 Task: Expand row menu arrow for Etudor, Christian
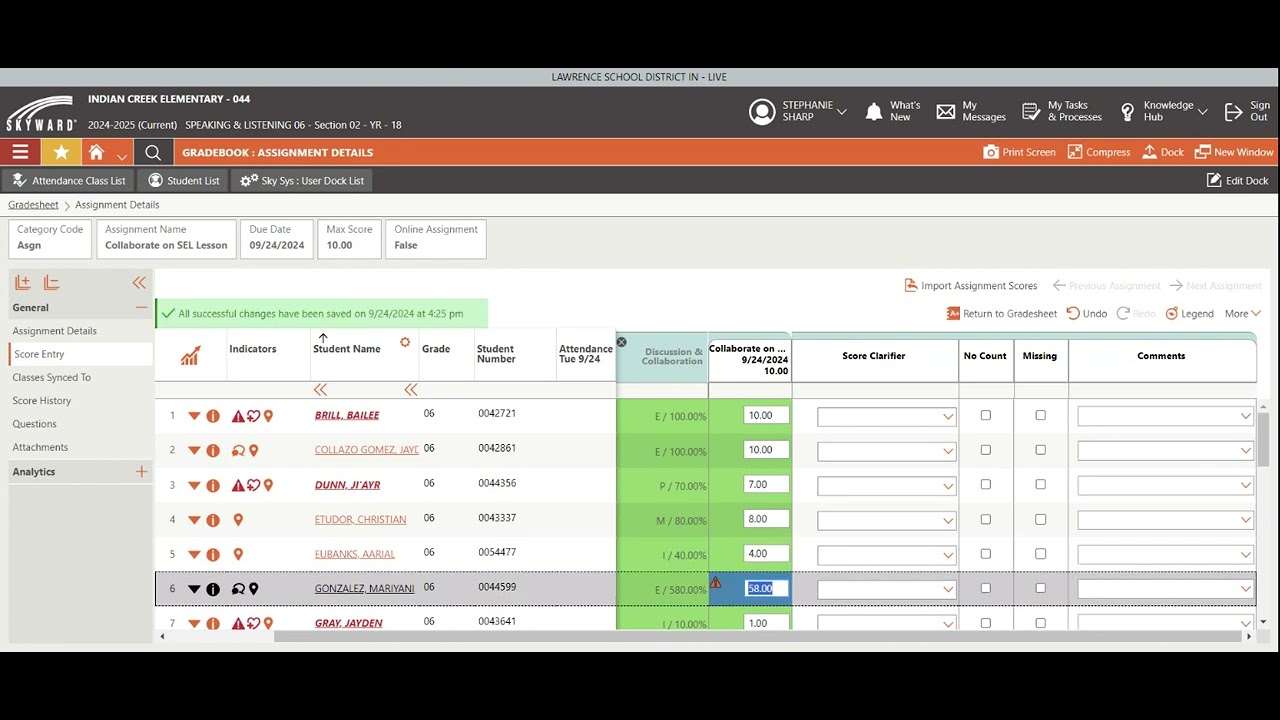(x=194, y=520)
